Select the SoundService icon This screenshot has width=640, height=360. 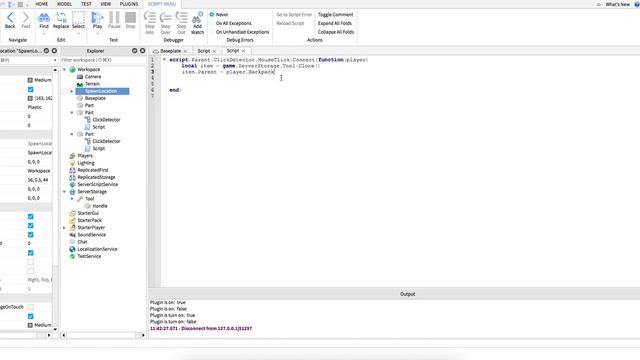coord(72,235)
